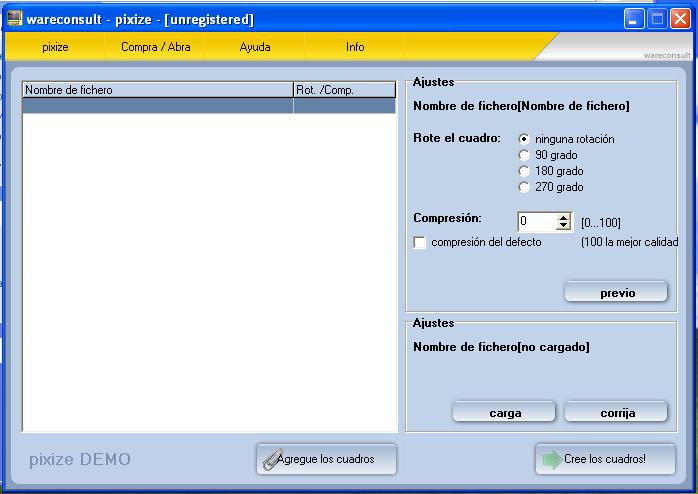Click the Rote el cuadro: label
This screenshot has width=698, height=494.
point(457,138)
